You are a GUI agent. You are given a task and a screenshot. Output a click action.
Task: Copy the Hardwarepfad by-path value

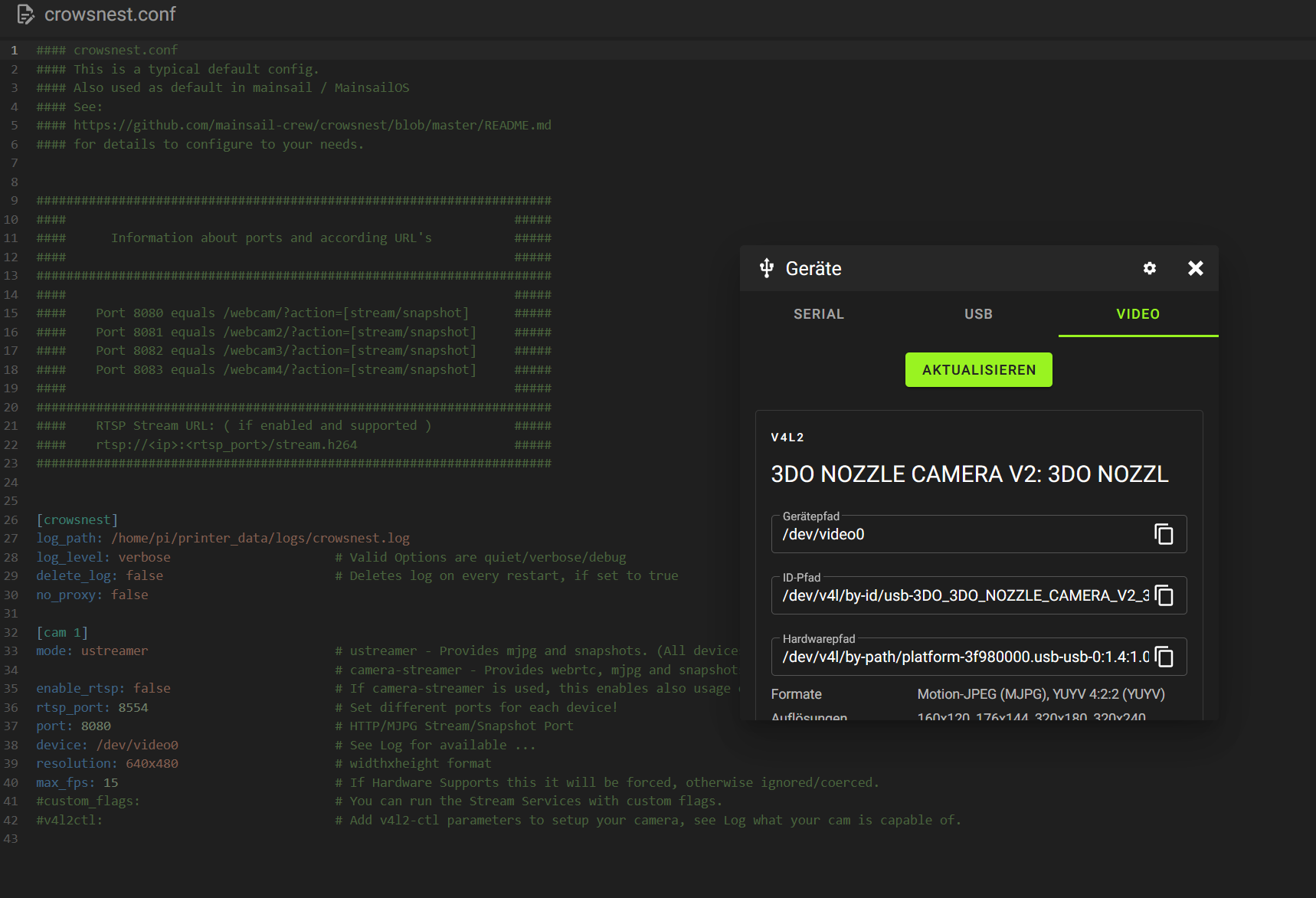tap(1164, 657)
